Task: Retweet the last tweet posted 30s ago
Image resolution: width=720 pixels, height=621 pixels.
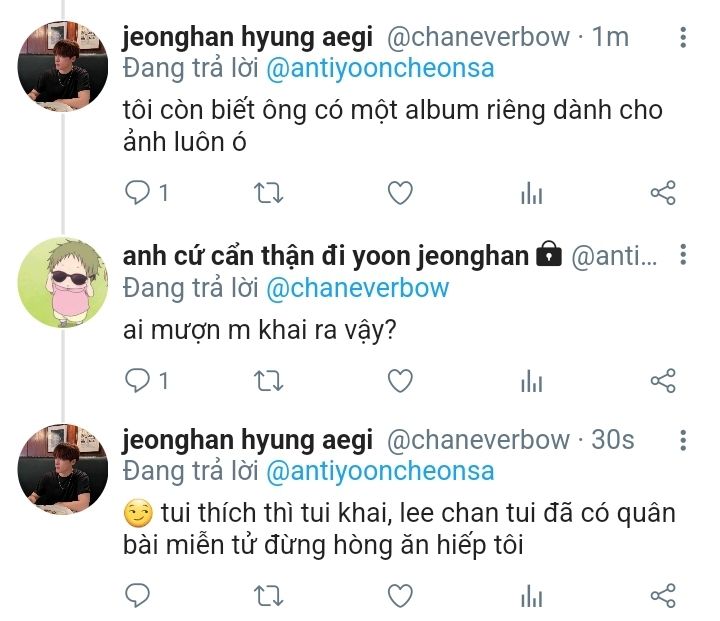Action: pyautogui.click(x=269, y=596)
